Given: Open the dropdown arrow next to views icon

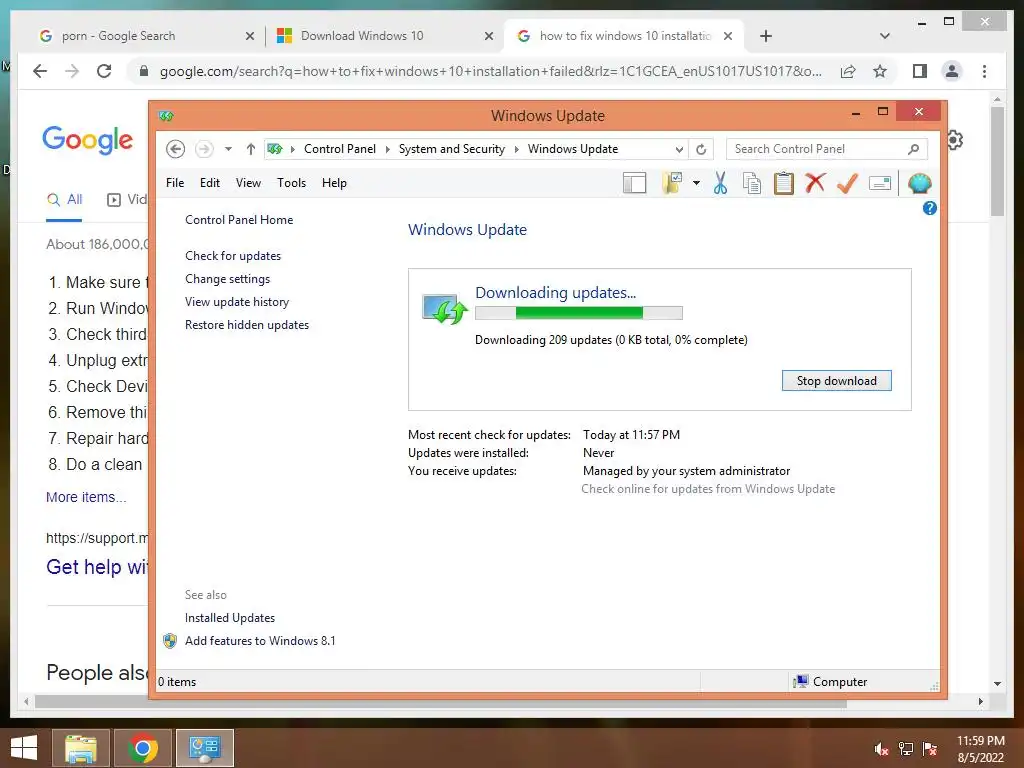Looking at the screenshot, I should pyautogui.click(x=696, y=184).
